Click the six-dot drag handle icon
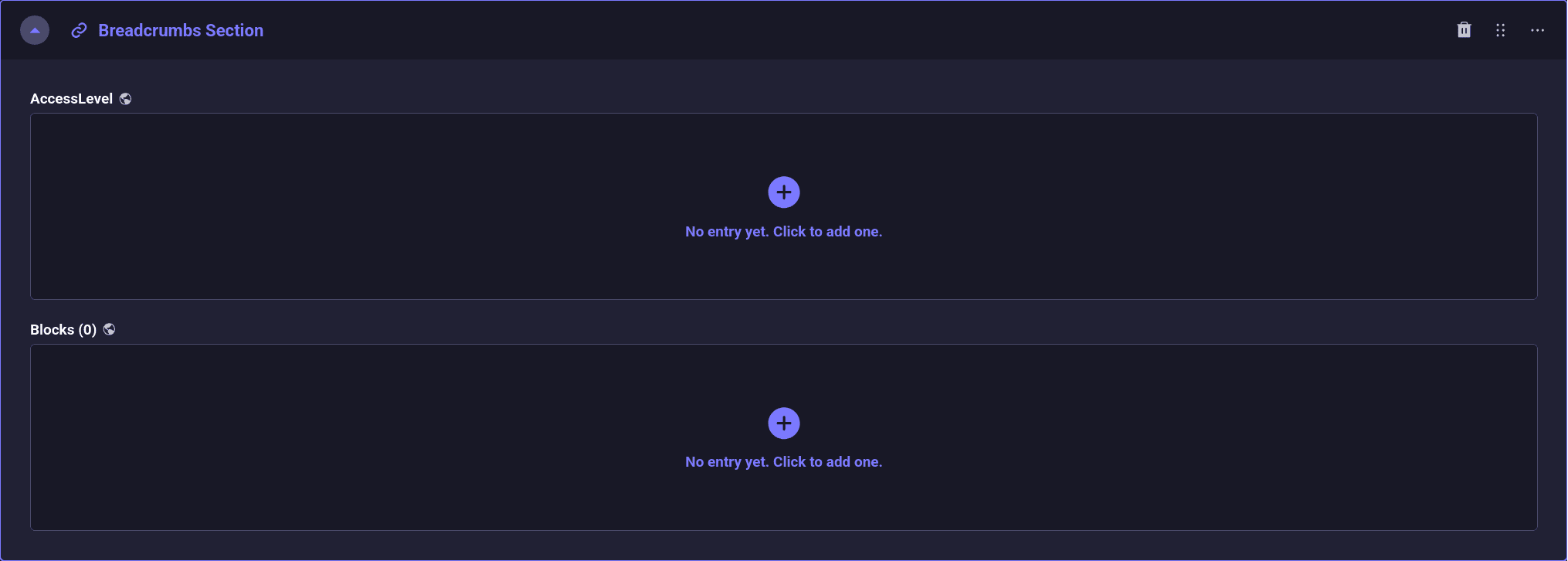The height and width of the screenshot is (561, 1568). pos(1500,30)
